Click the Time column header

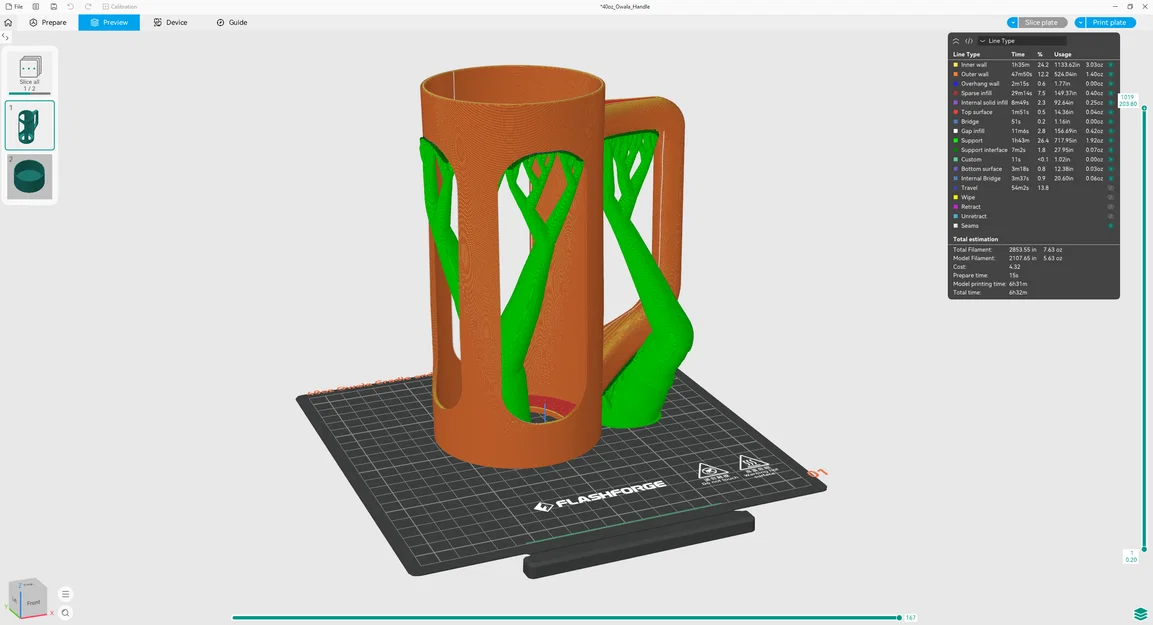1018,54
